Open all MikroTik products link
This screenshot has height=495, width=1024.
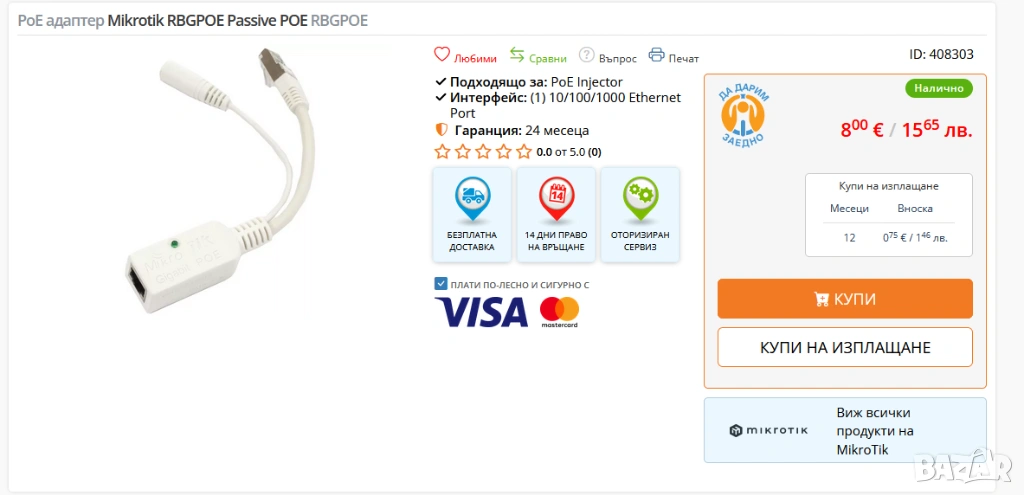874,431
